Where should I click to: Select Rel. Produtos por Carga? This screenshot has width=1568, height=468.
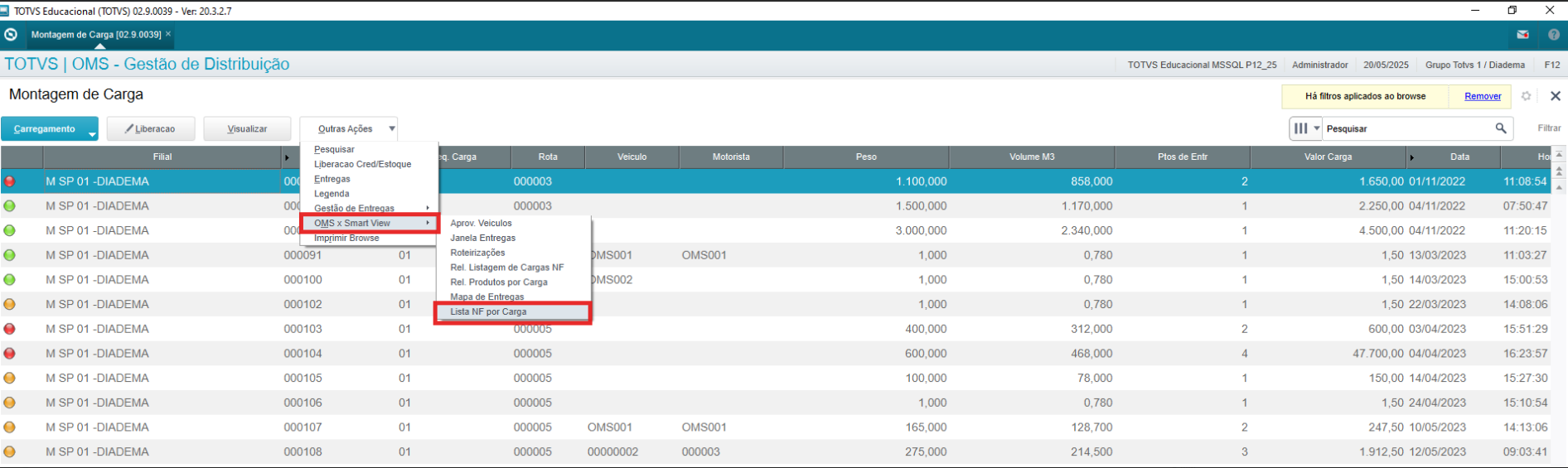(498, 282)
